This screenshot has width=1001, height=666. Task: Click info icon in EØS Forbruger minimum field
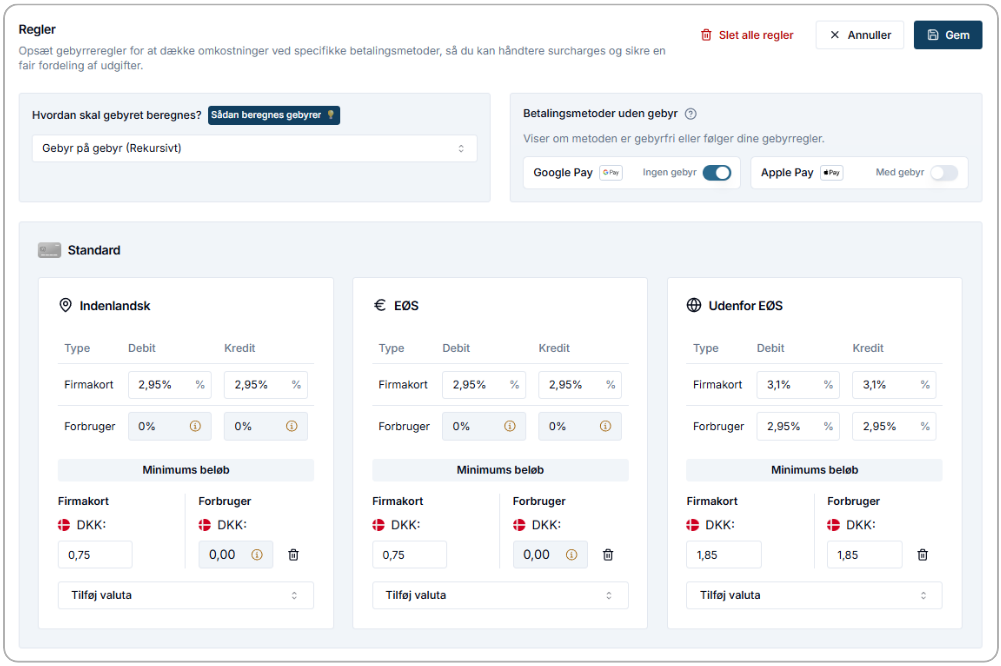tap(571, 555)
